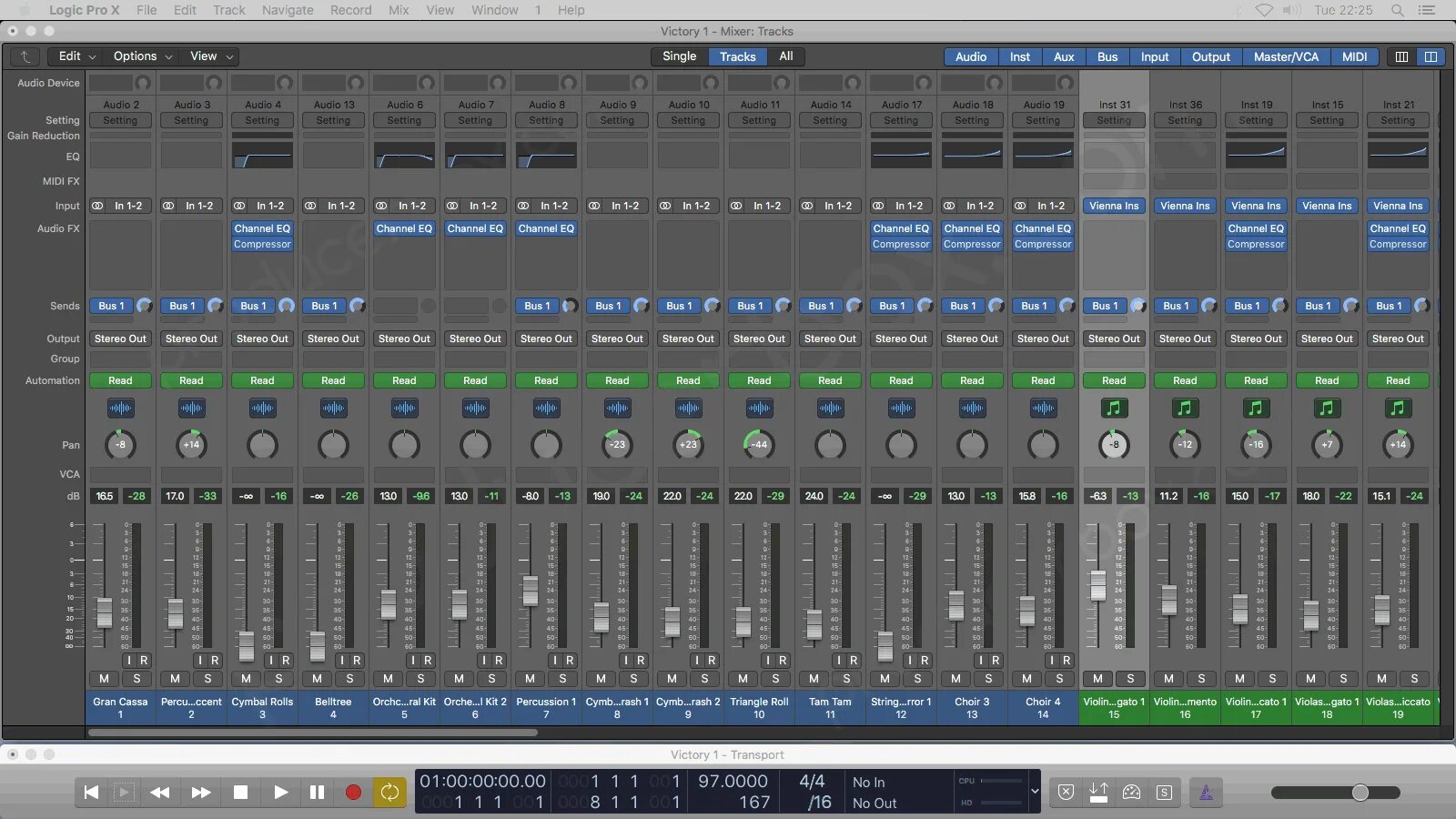Open the Window menu in the menu bar
Screen dimensions: 1456x819
[x=494, y=10]
